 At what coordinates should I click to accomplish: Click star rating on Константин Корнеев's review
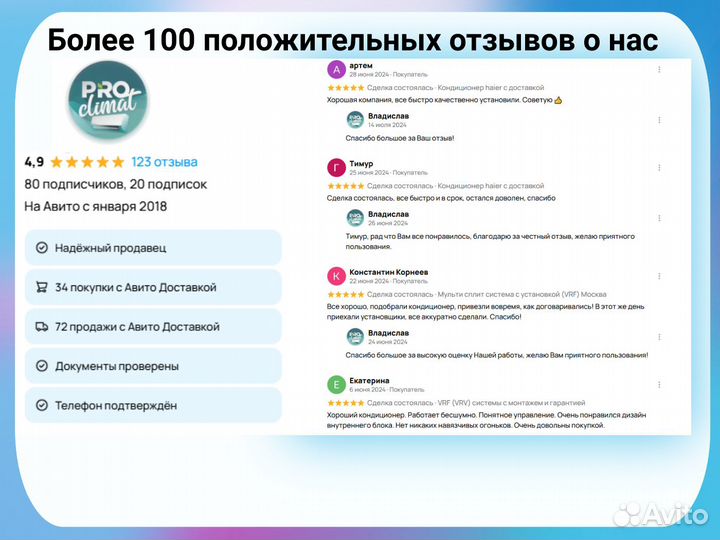coord(345,294)
